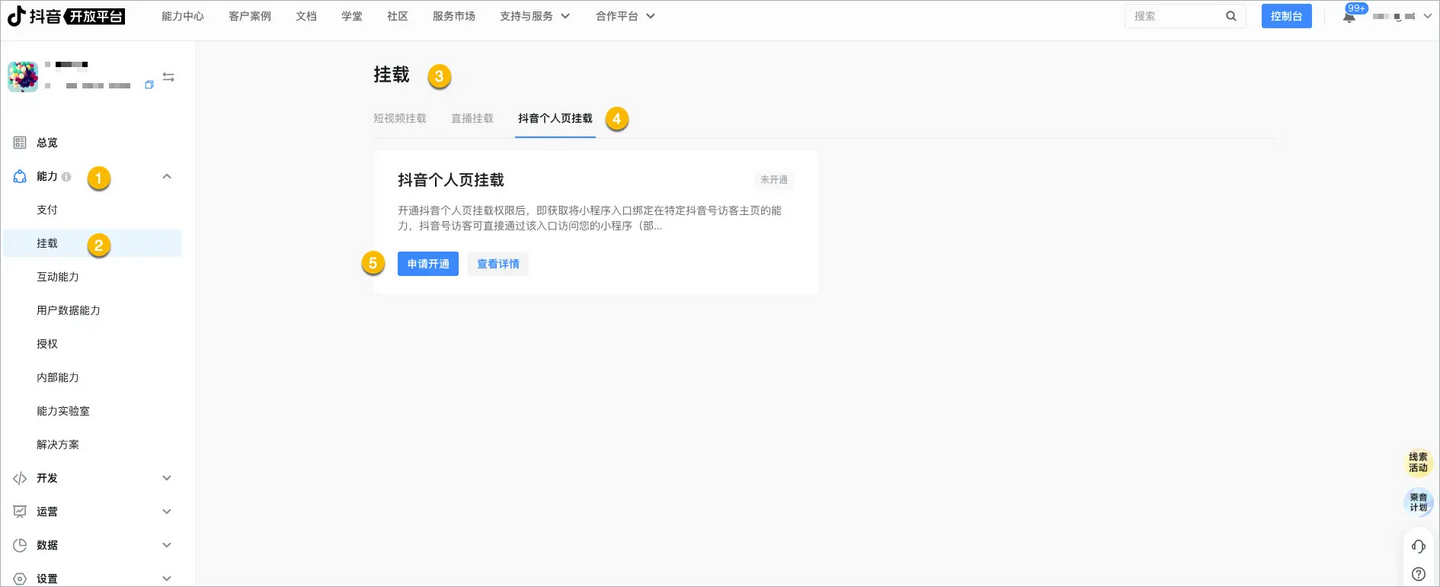
Task: Click the help question mark icon
Action: (x=1418, y=574)
